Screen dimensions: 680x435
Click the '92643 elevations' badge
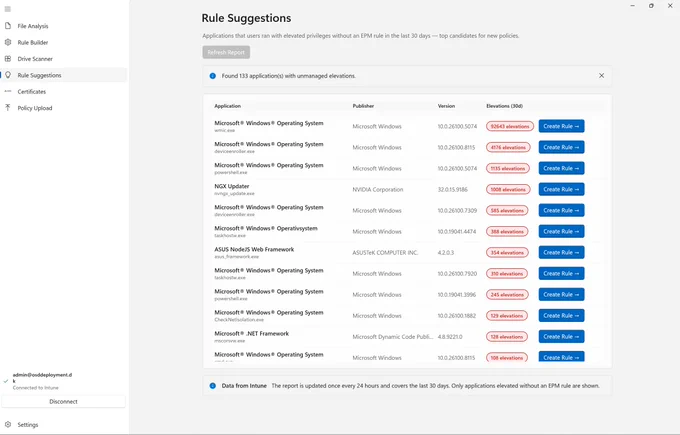pyautogui.click(x=510, y=126)
